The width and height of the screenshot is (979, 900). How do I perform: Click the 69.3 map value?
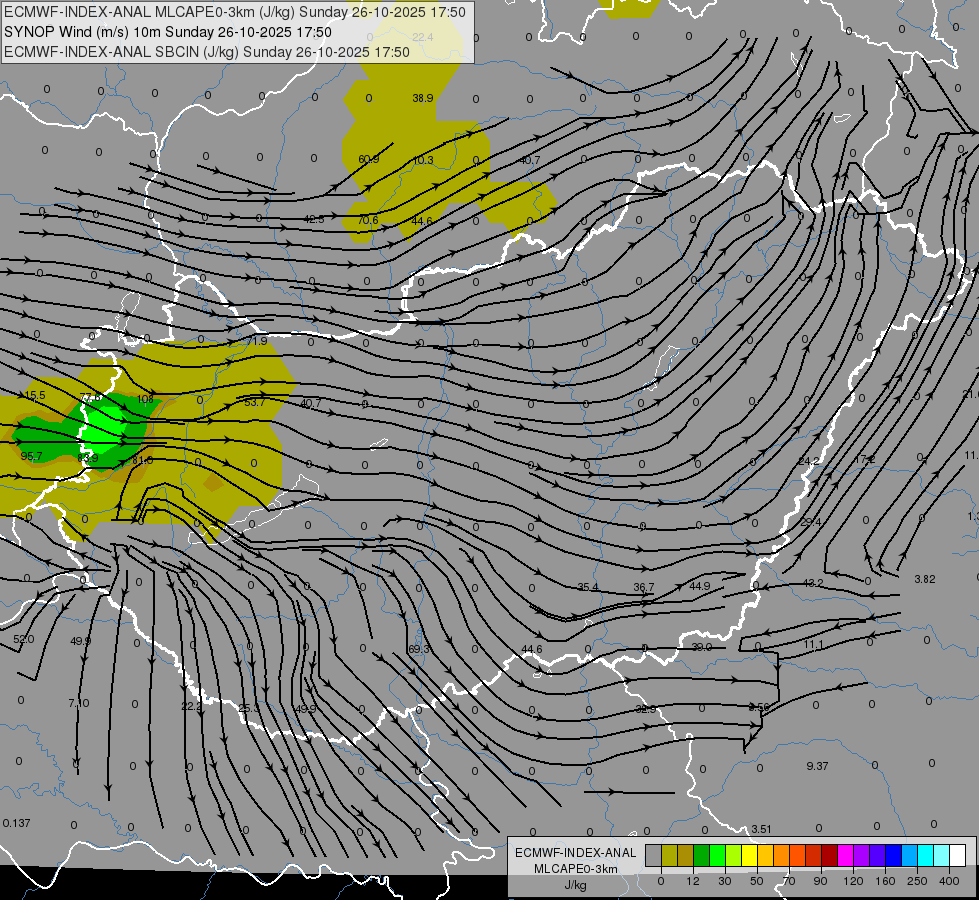point(419,649)
